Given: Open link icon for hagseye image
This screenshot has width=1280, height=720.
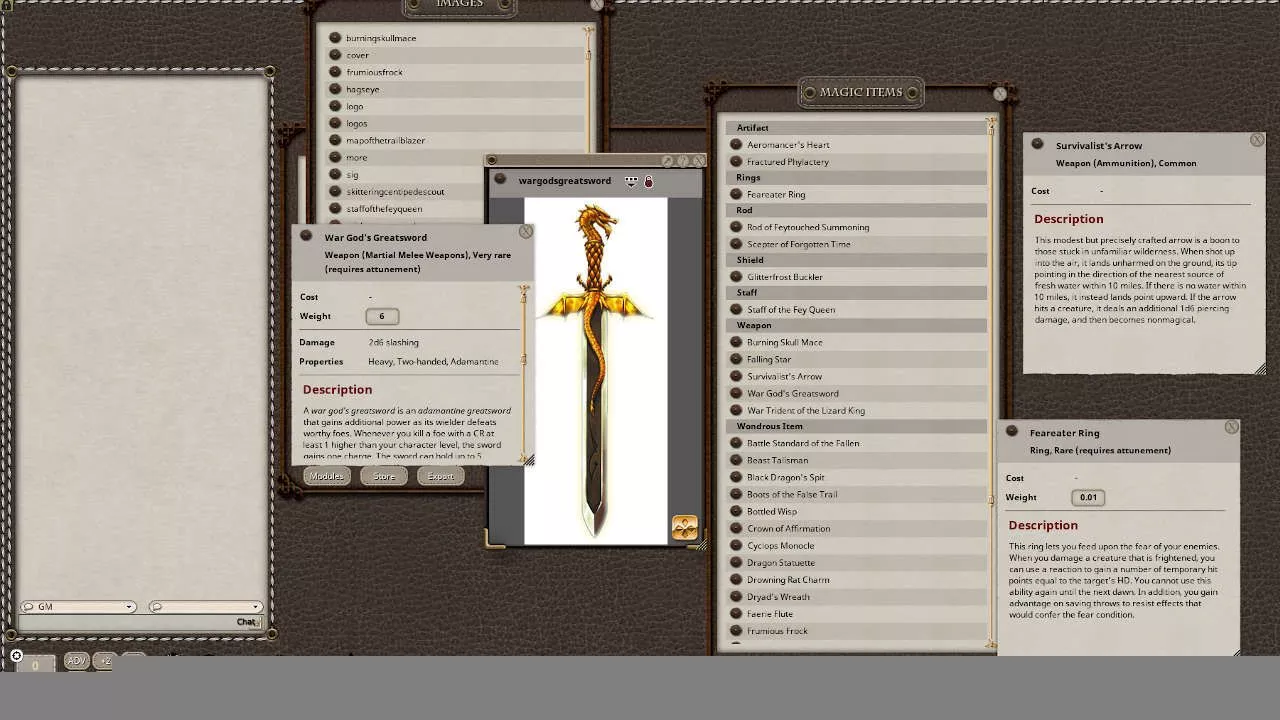Looking at the screenshot, I should 335,89.
